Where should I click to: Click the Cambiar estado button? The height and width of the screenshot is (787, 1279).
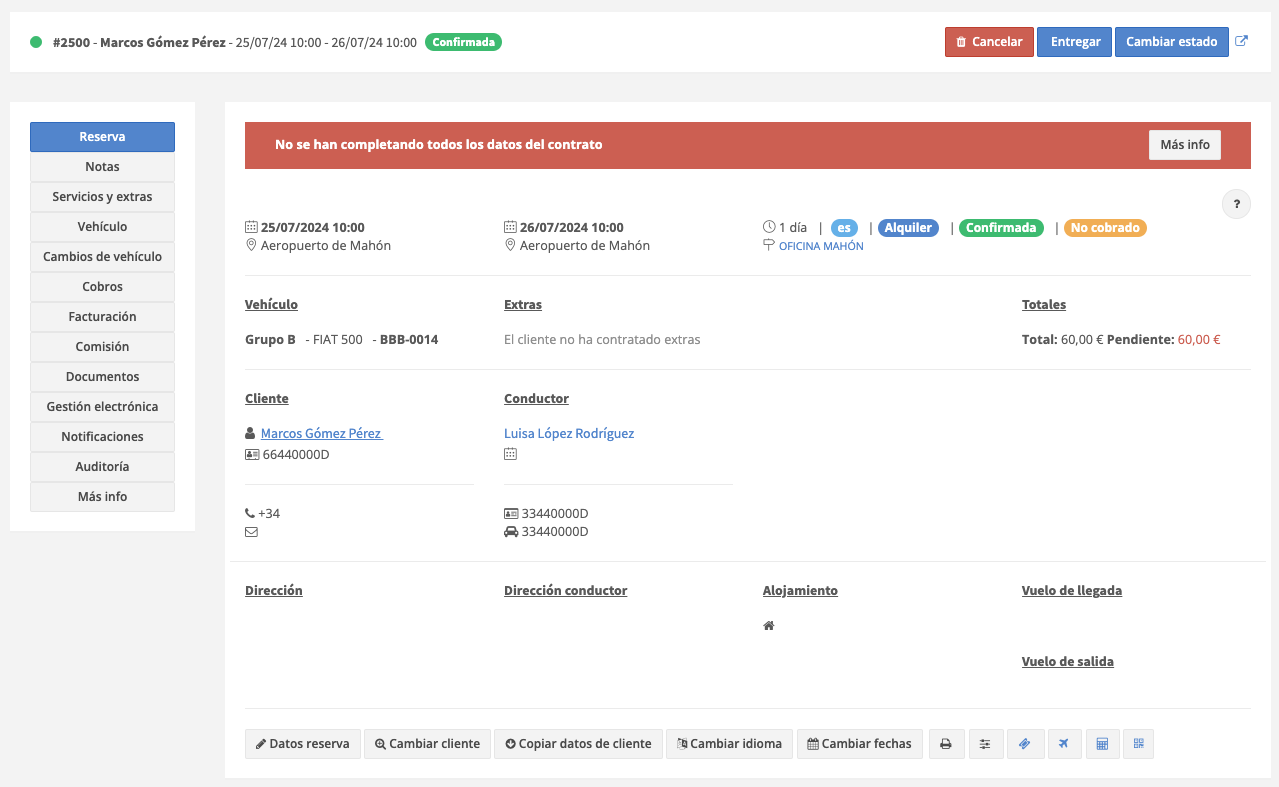1171,42
